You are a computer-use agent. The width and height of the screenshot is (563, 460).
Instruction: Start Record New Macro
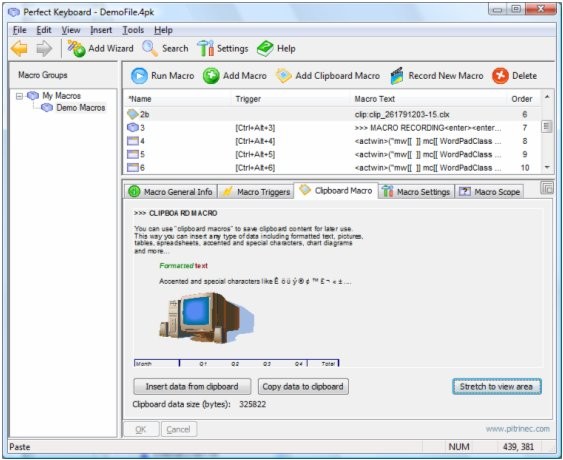[x=437, y=76]
